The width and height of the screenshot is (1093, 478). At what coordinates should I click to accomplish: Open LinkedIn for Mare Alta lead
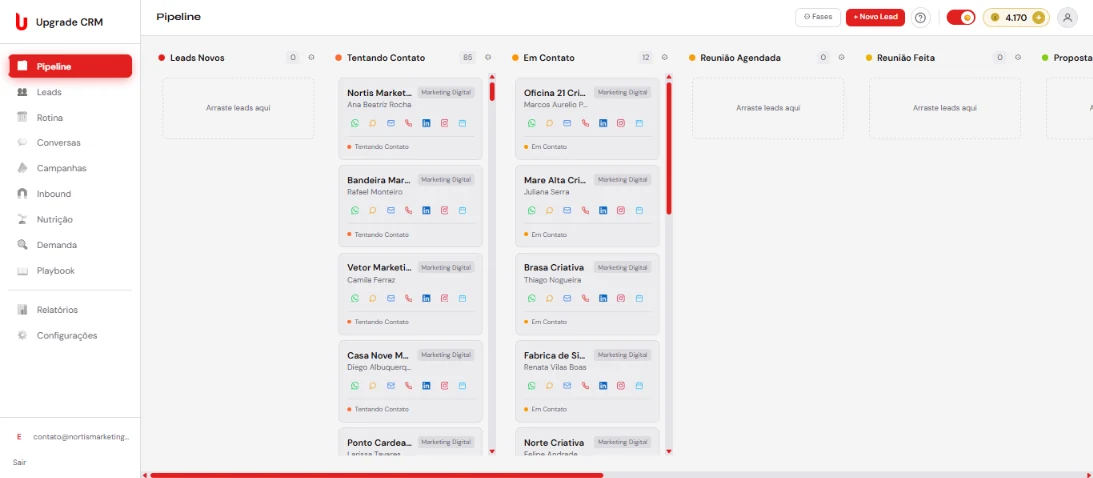tap(603, 210)
